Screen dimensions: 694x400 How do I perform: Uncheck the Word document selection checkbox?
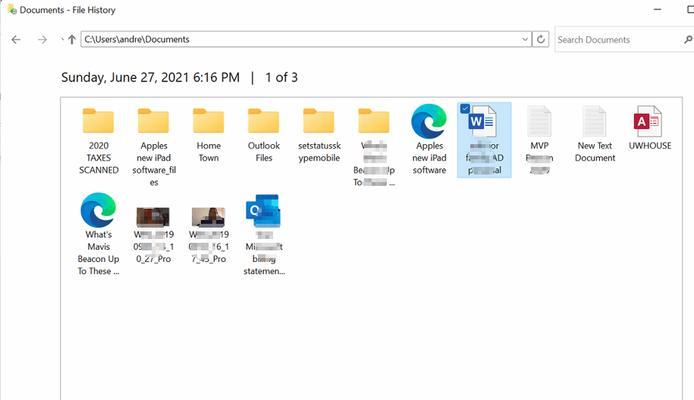click(x=465, y=108)
